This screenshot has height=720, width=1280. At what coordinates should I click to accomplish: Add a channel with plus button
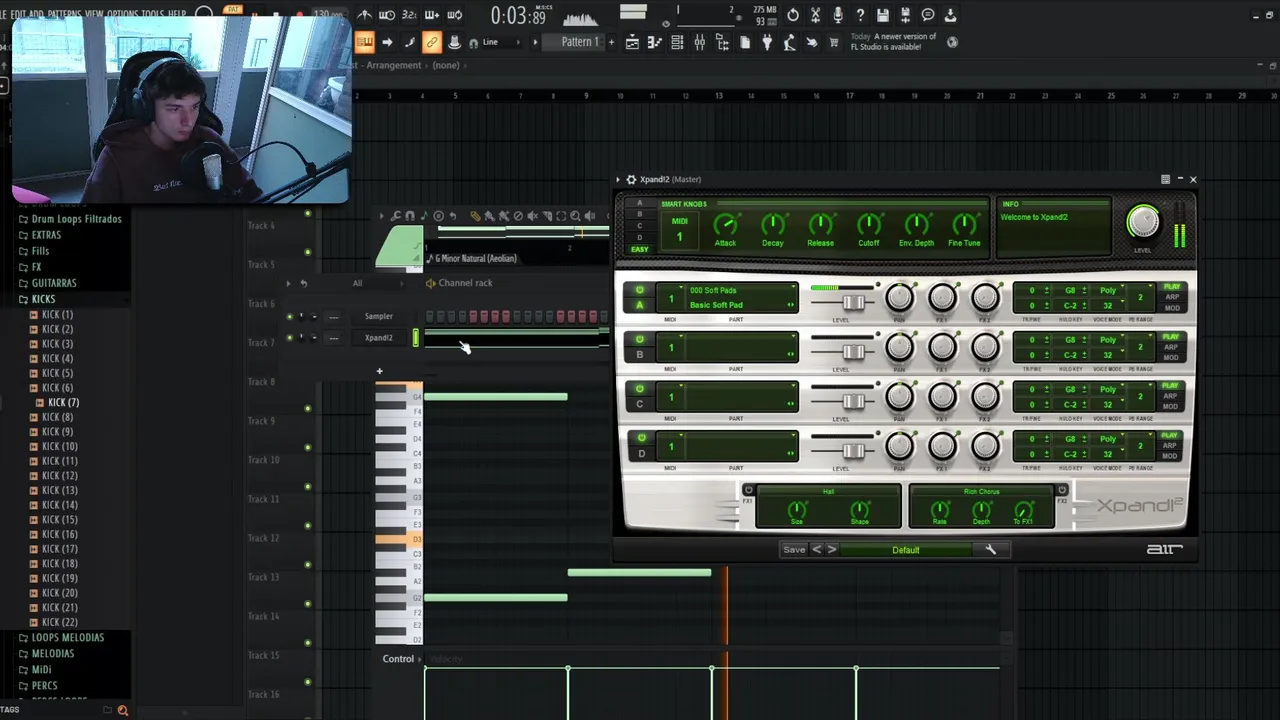pyautogui.click(x=380, y=371)
